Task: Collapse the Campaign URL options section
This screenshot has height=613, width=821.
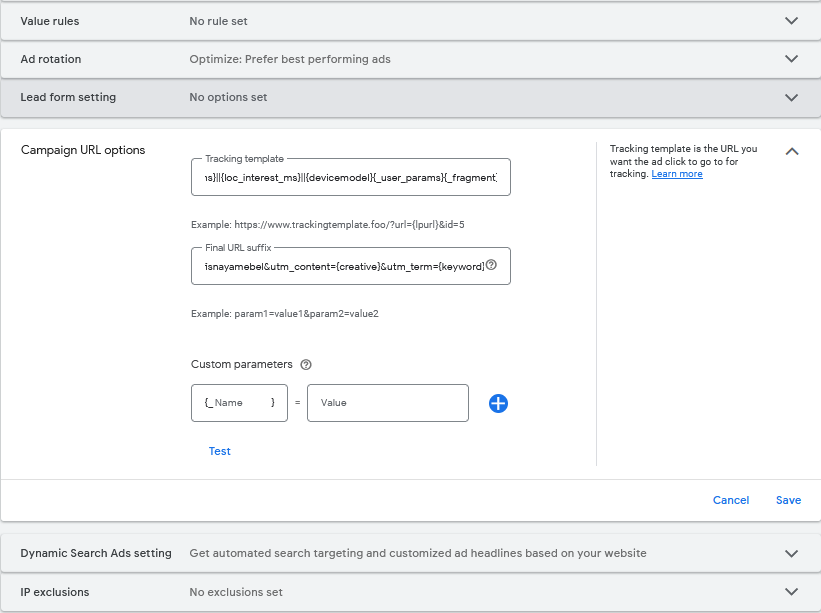Action: (792, 151)
